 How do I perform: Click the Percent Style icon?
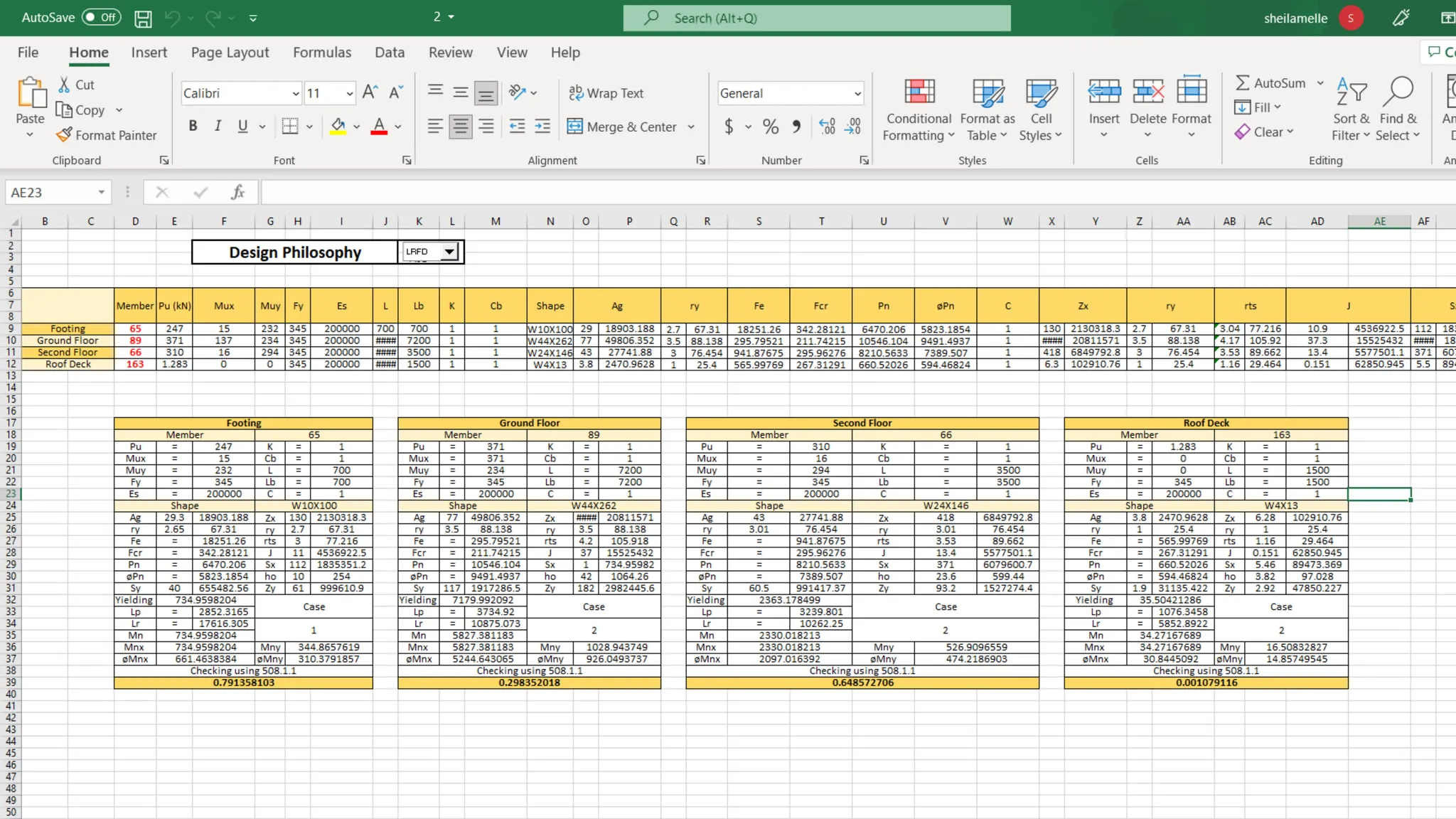(x=770, y=127)
